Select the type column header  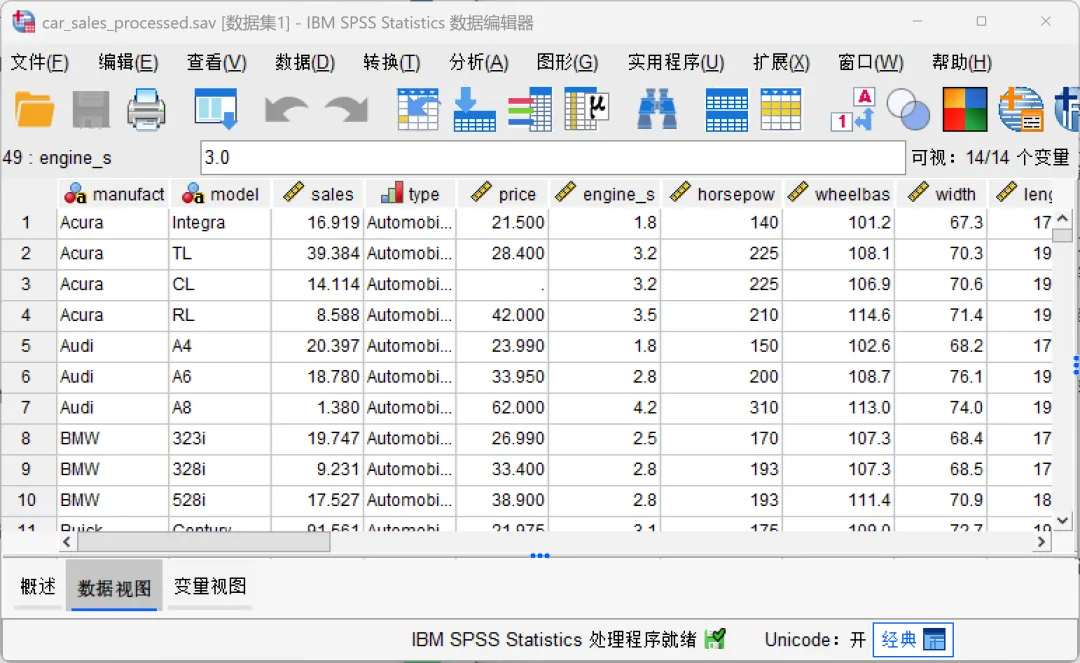click(x=410, y=194)
